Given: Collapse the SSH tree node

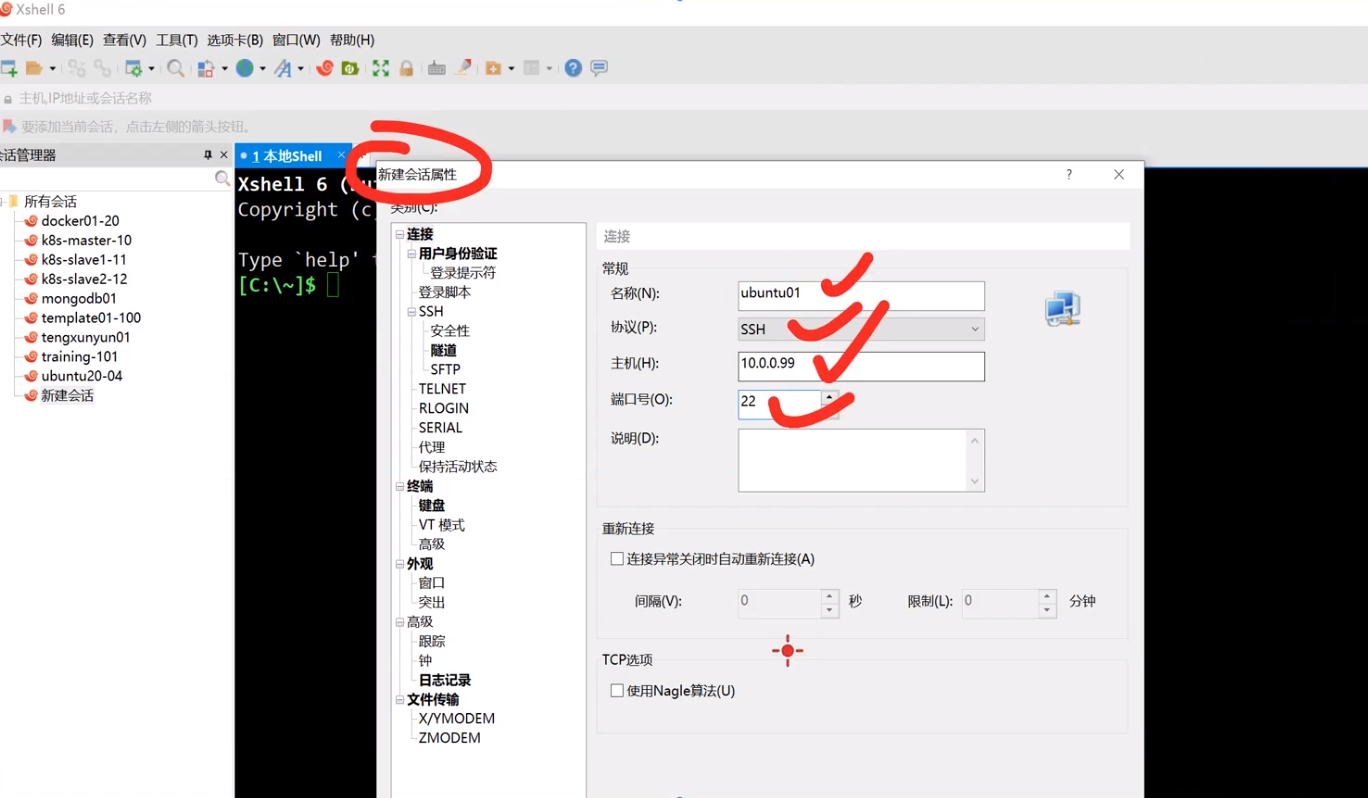Looking at the screenshot, I should tap(412, 312).
